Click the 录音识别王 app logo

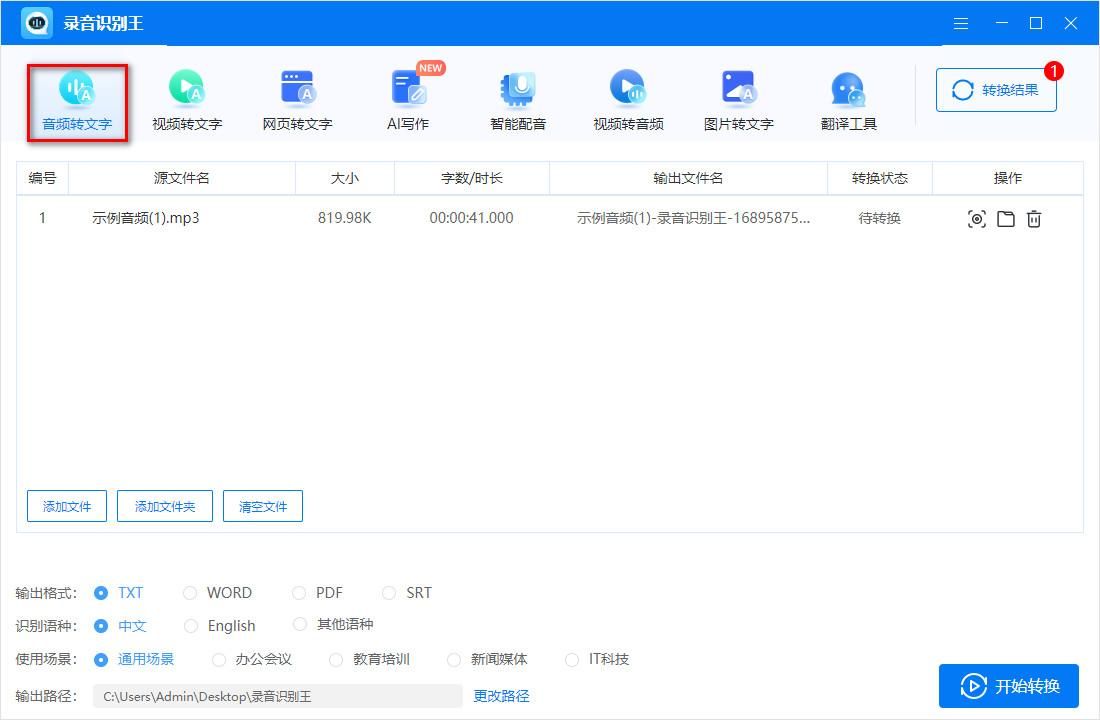pos(36,23)
